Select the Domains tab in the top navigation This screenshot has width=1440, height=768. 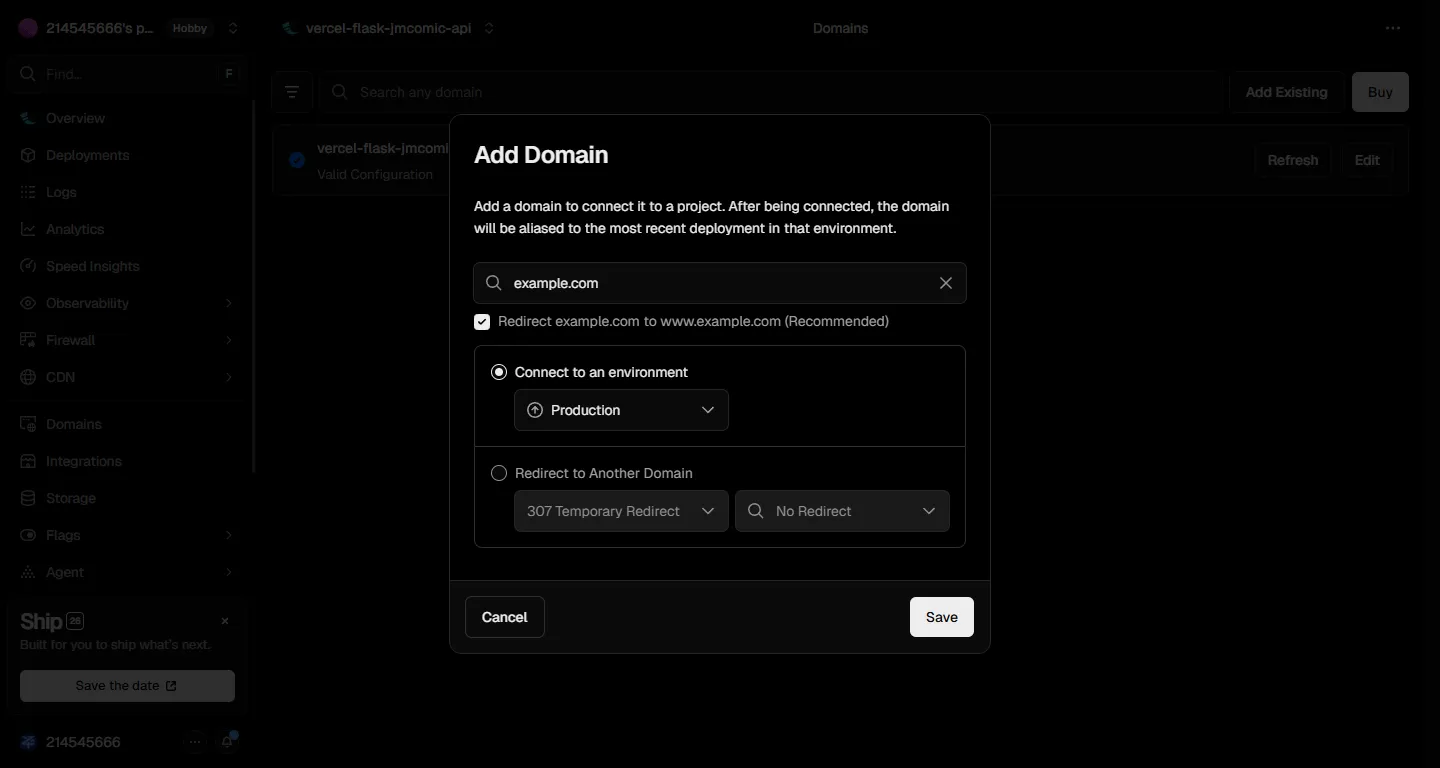840,27
